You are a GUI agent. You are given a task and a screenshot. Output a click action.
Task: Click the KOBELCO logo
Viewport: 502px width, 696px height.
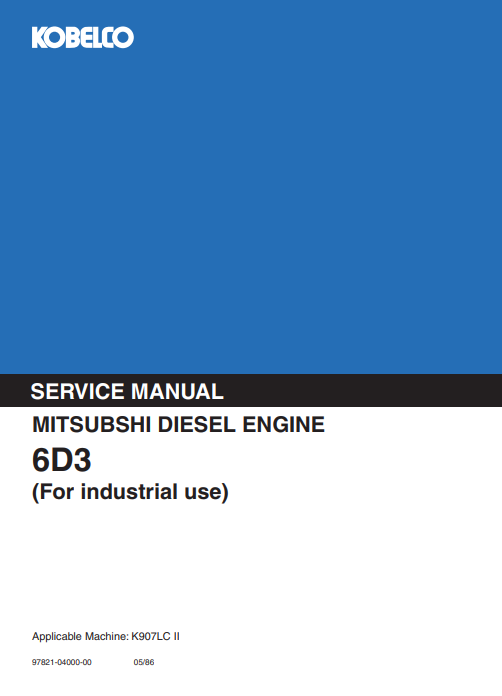83,38
